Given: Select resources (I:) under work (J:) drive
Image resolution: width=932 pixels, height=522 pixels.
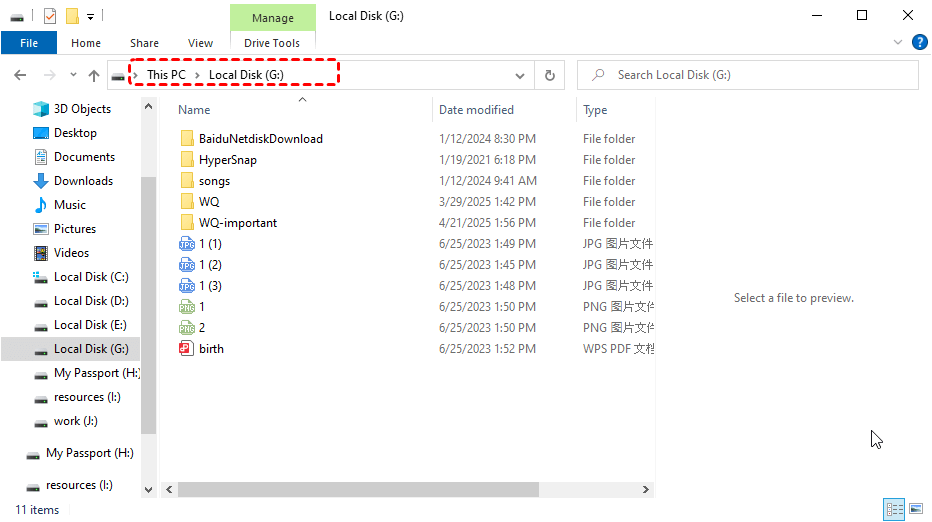Looking at the screenshot, I should [79, 485].
